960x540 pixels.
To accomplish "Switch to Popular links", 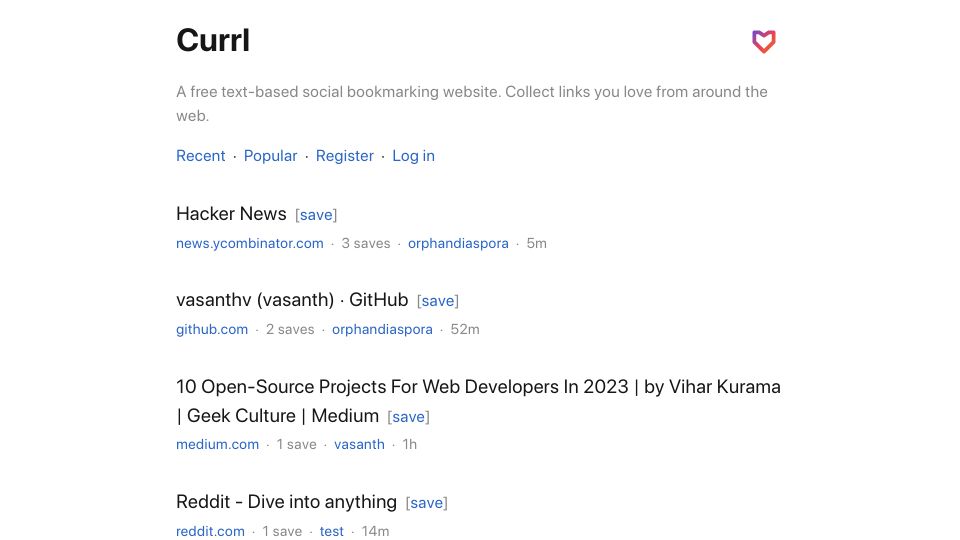I will coord(270,156).
